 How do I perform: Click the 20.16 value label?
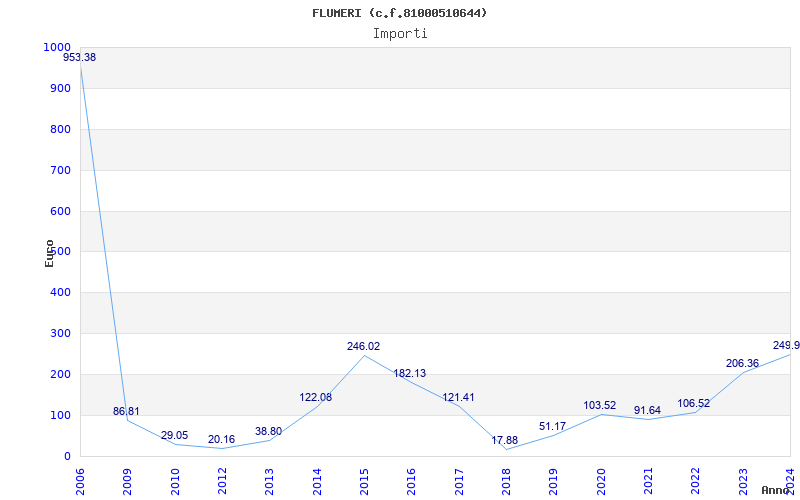coord(221,439)
